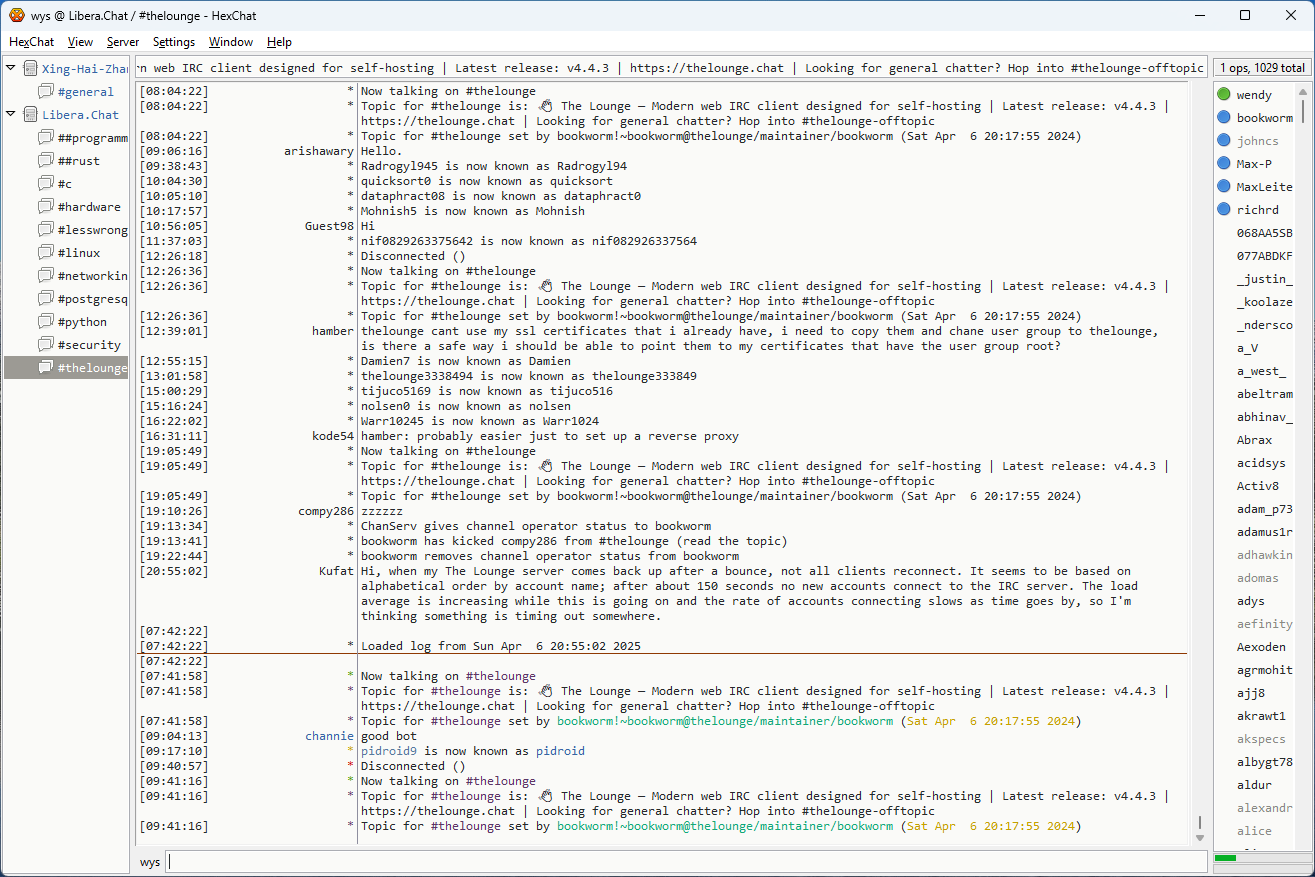This screenshot has height=877, width=1315.
Task: Open the HexChat menu
Action: point(31,42)
